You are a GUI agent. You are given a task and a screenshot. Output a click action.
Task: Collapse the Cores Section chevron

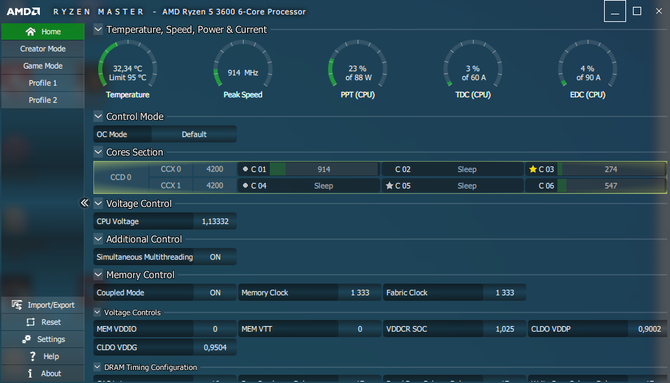98,152
